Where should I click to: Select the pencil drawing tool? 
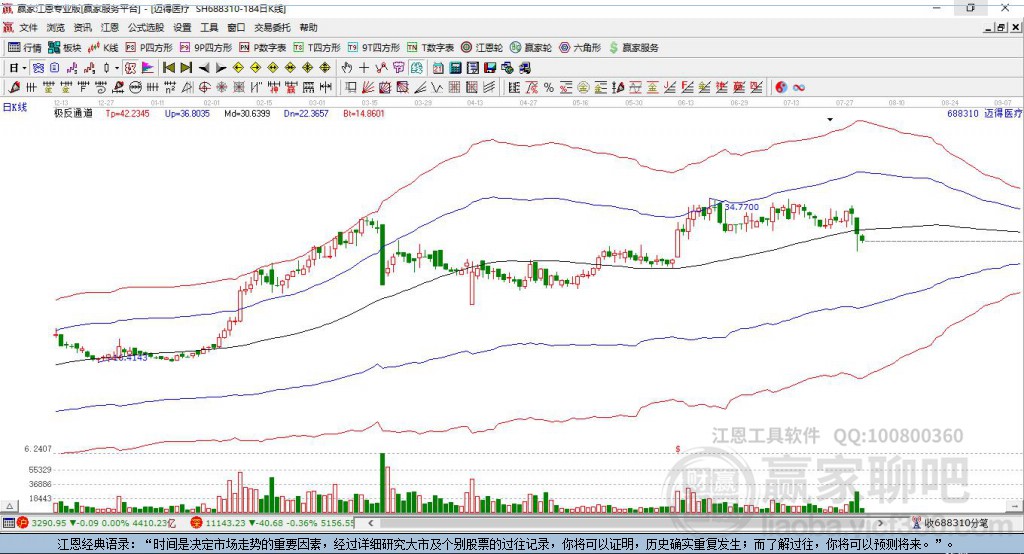[x=14, y=87]
